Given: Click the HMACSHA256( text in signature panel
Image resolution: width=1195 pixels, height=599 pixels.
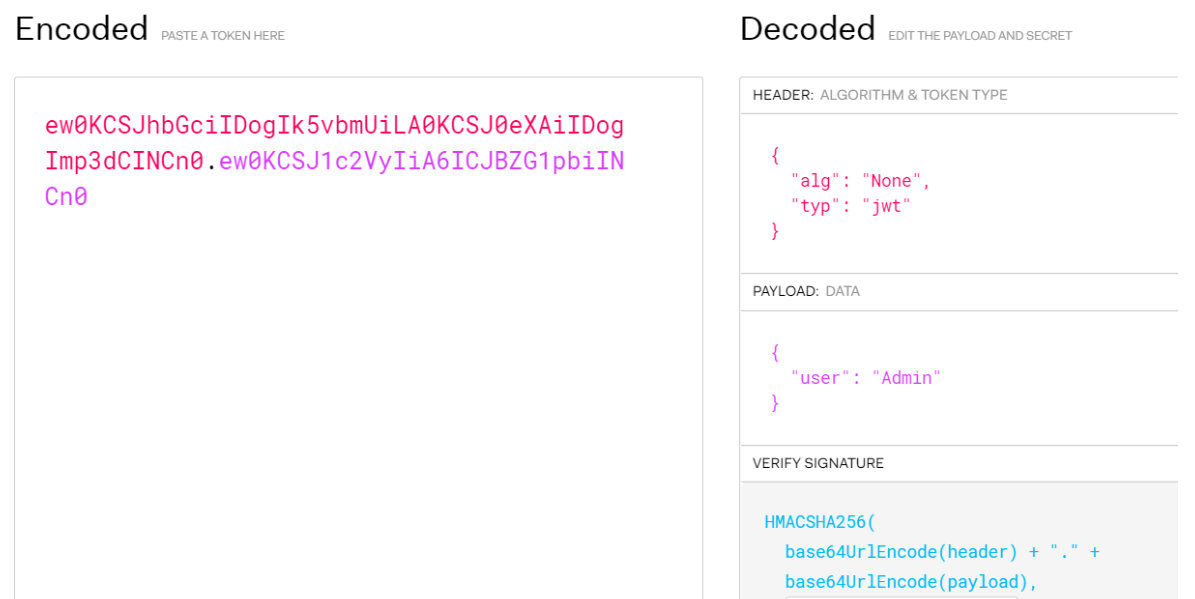Looking at the screenshot, I should (819, 522).
